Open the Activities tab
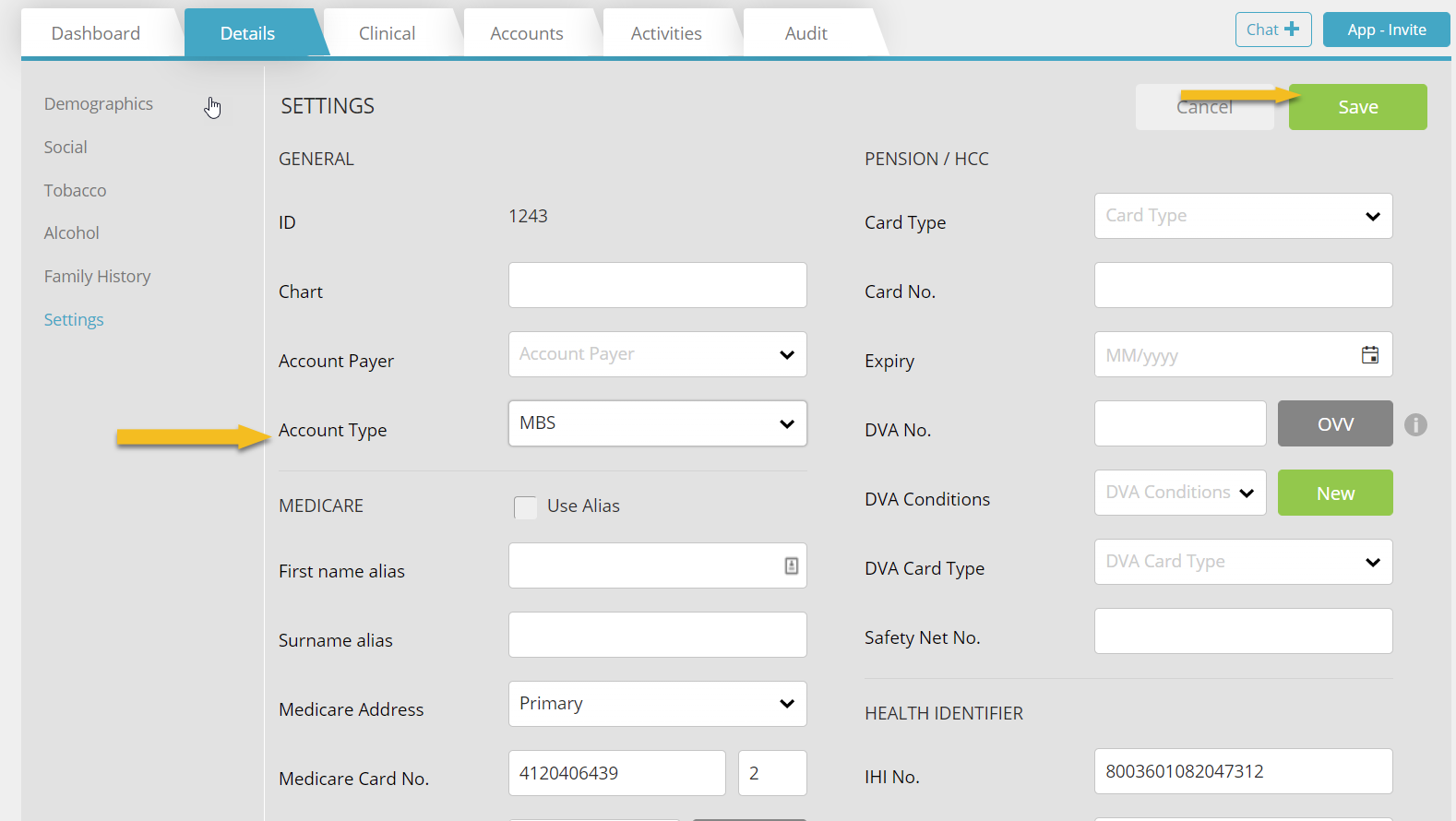This screenshot has height=821, width=1456. (x=666, y=33)
